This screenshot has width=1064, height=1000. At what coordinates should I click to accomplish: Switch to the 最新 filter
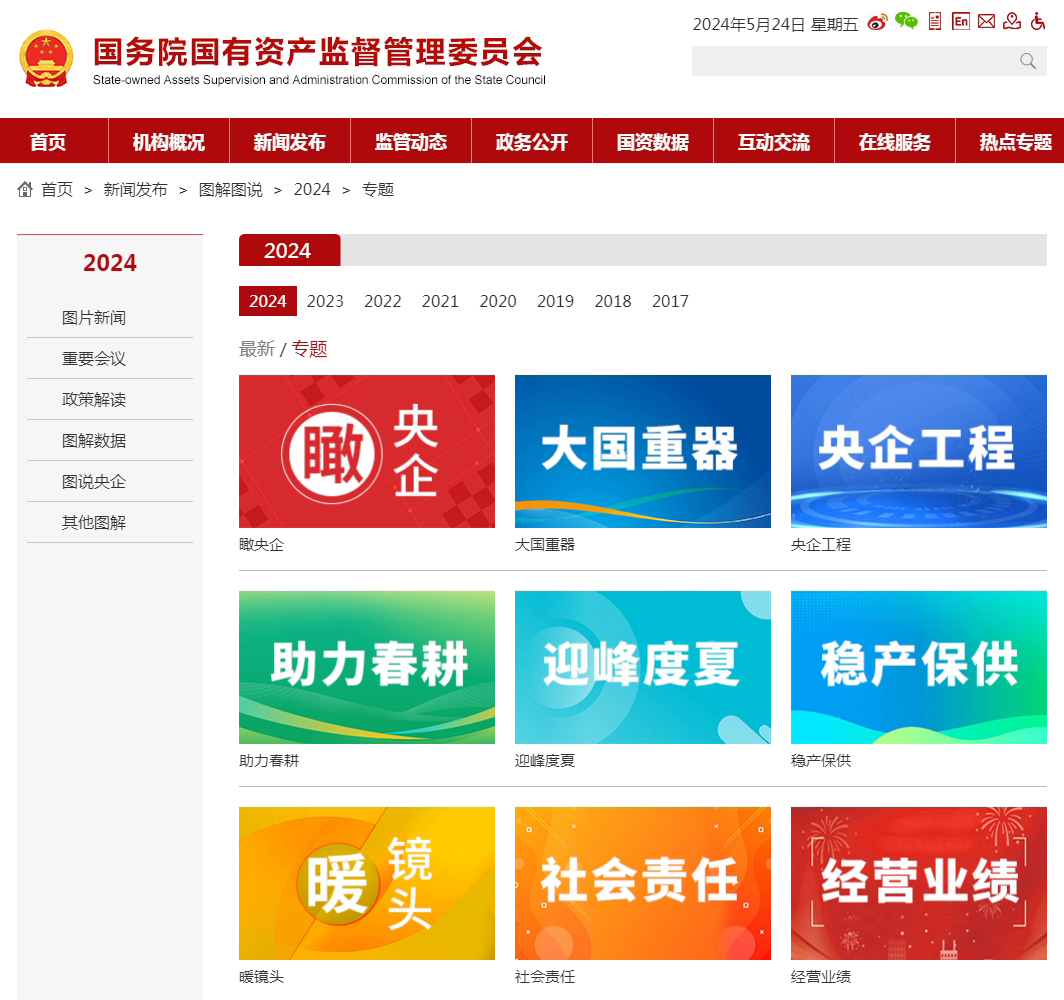(x=257, y=349)
